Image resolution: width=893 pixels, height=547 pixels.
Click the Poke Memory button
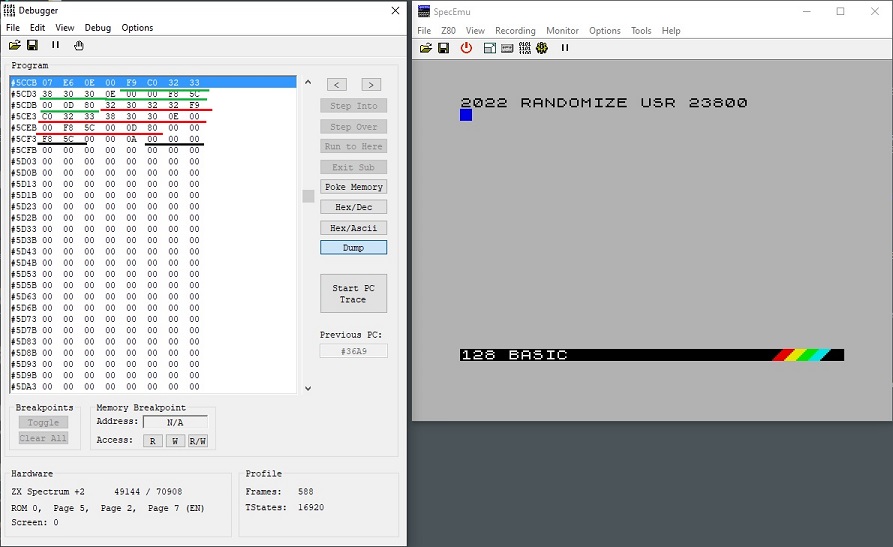[x=353, y=187]
